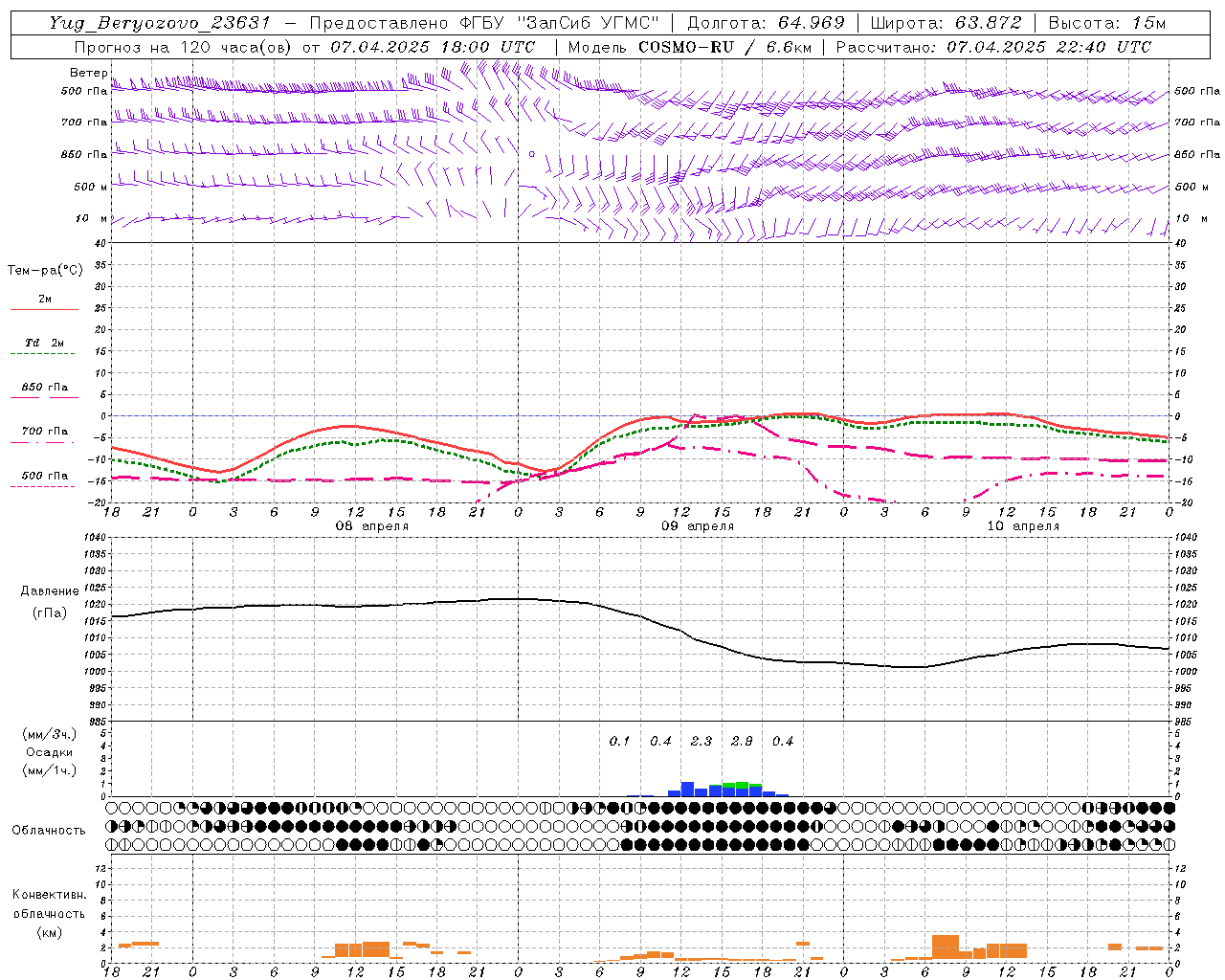1225x980 pixels.
Task: Click the 500 гПа temperature legend entry
Action: (44, 476)
